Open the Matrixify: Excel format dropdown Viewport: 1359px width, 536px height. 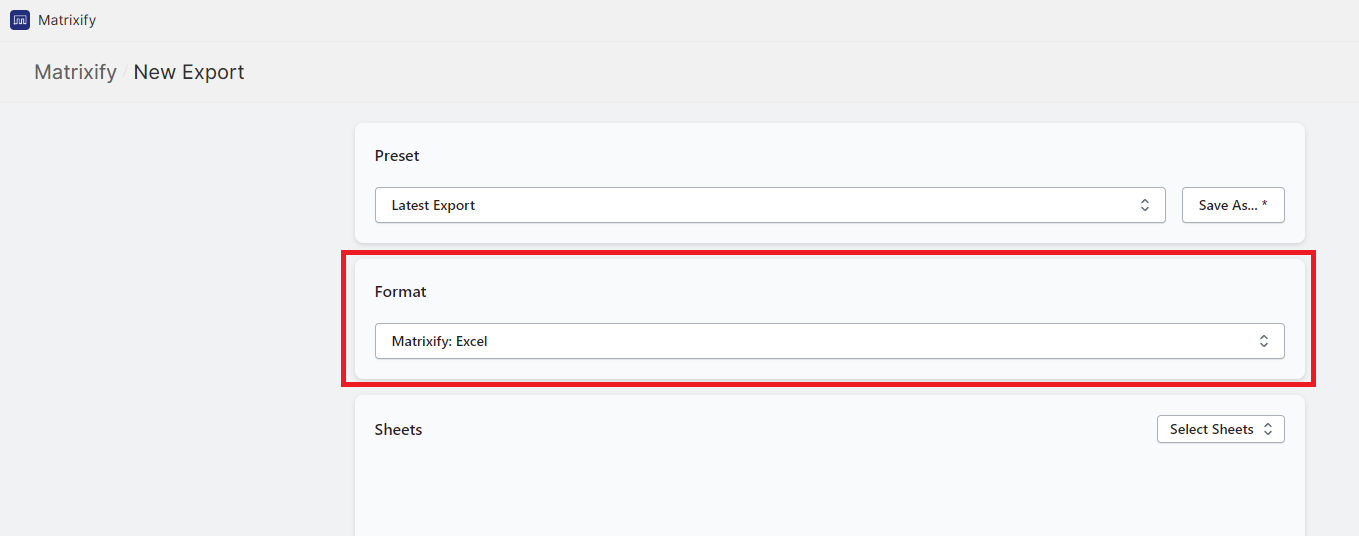(829, 341)
